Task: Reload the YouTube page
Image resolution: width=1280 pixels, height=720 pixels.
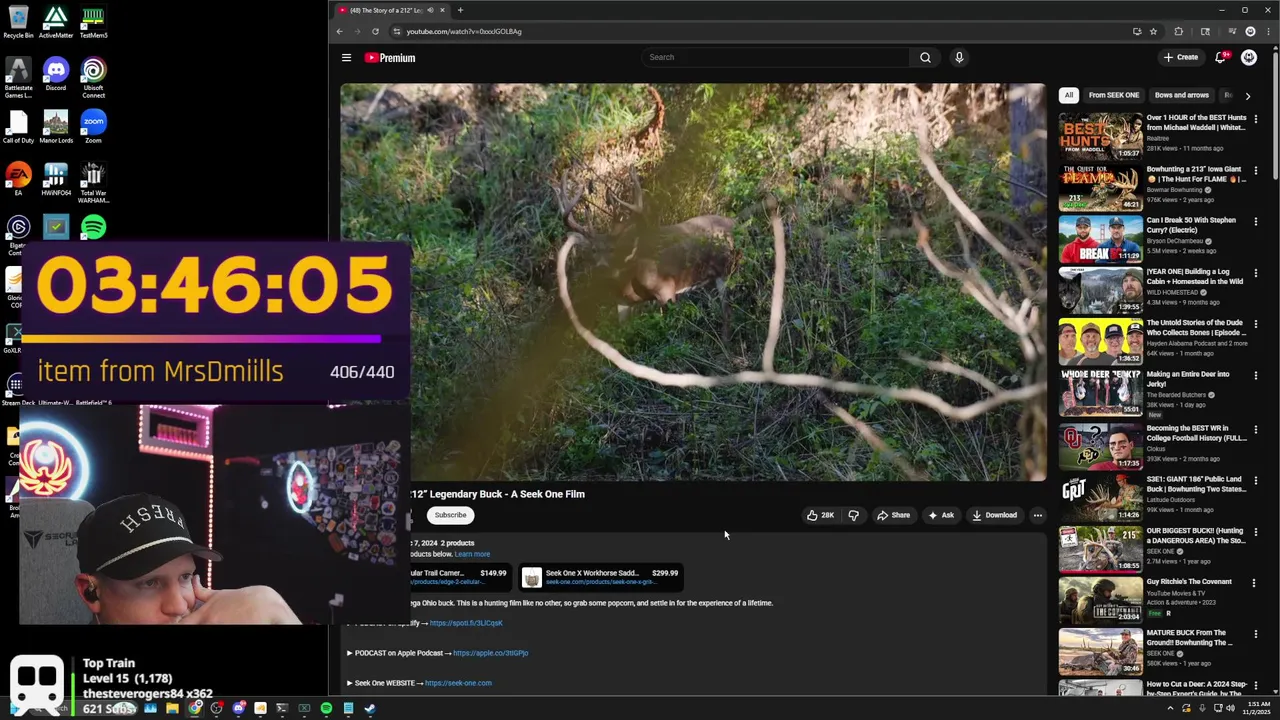Action: point(375,31)
